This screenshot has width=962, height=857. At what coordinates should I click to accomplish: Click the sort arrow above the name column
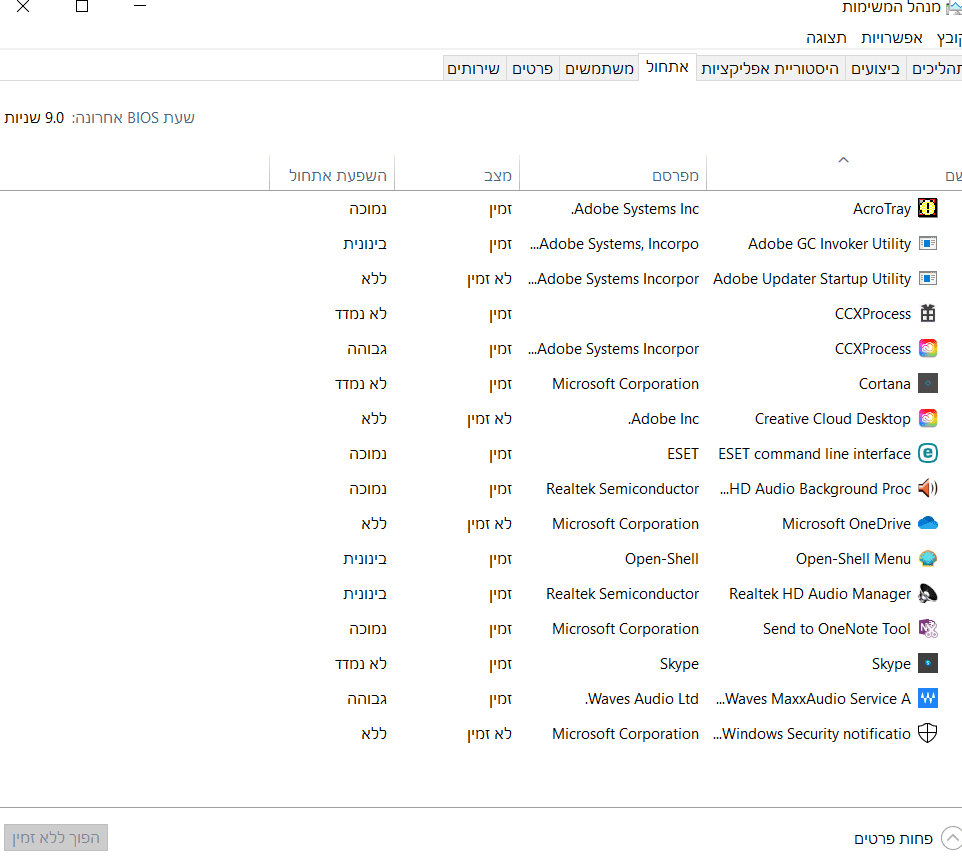tap(843, 160)
